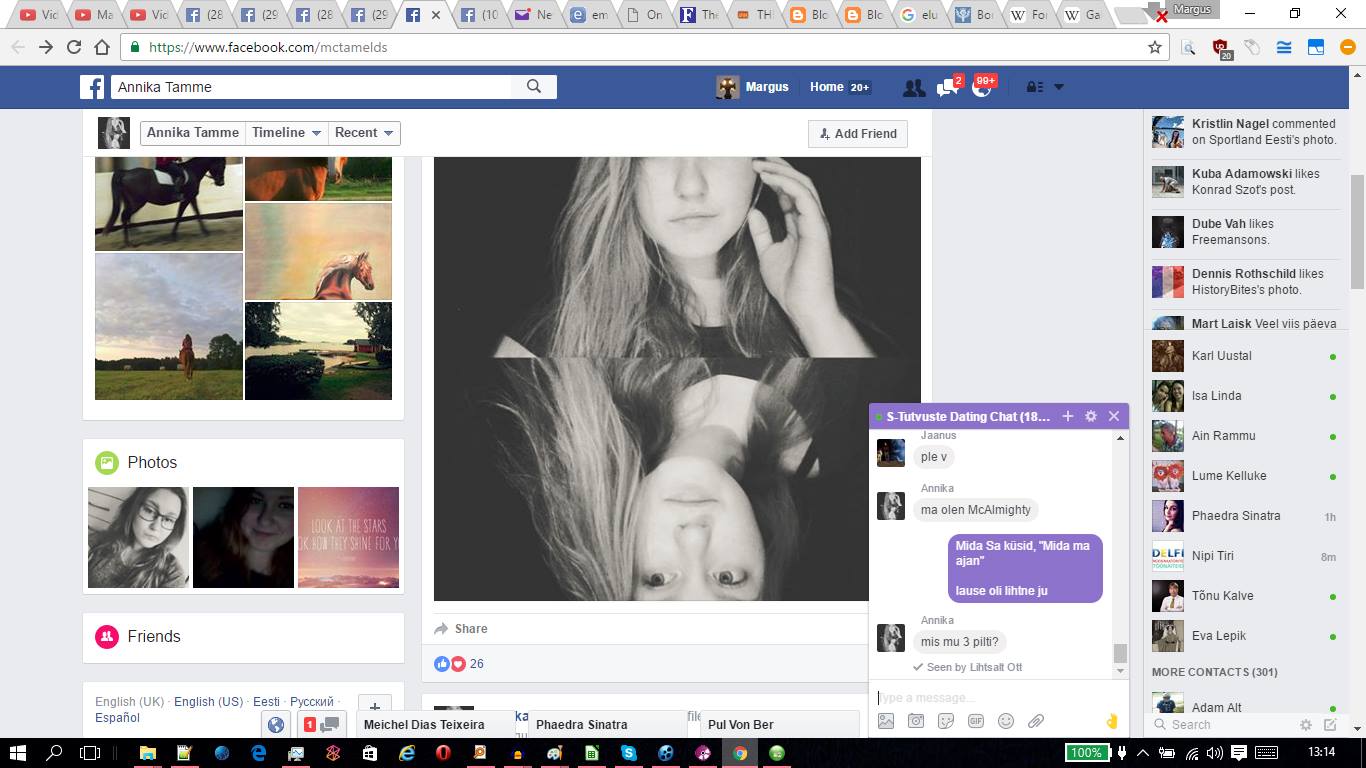The image size is (1366, 768).
Task: Open Facebook friend requests icon
Action: click(913, 88)
